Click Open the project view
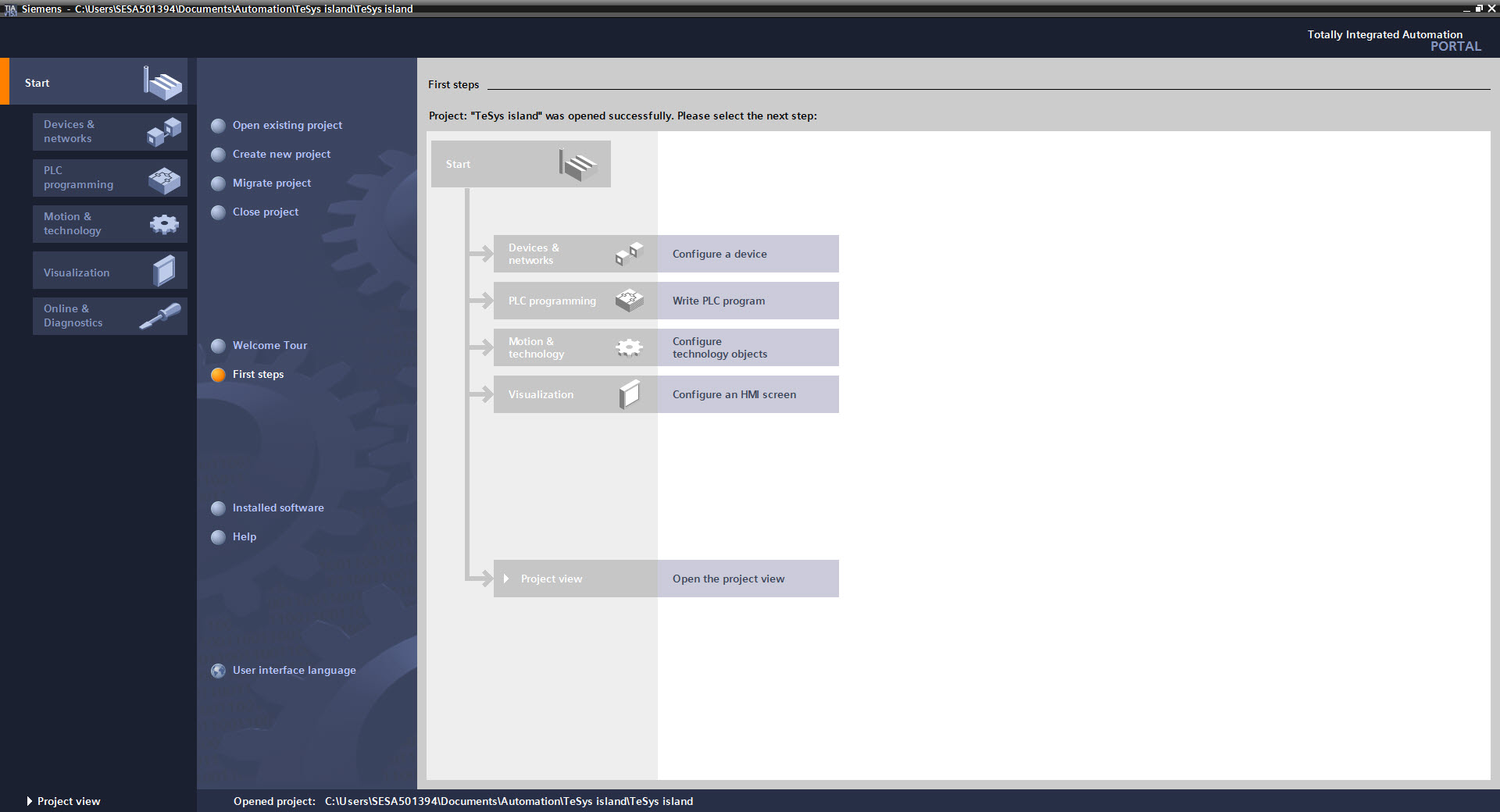Screen dimensions: 1500x812 tap(748, 579)
